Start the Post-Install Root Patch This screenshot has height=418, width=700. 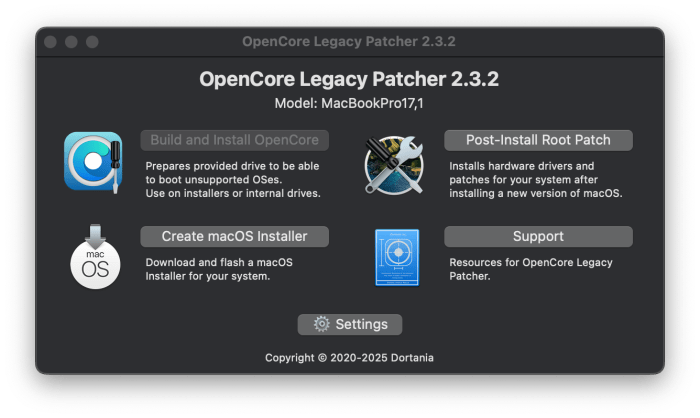tap(538, 140)
